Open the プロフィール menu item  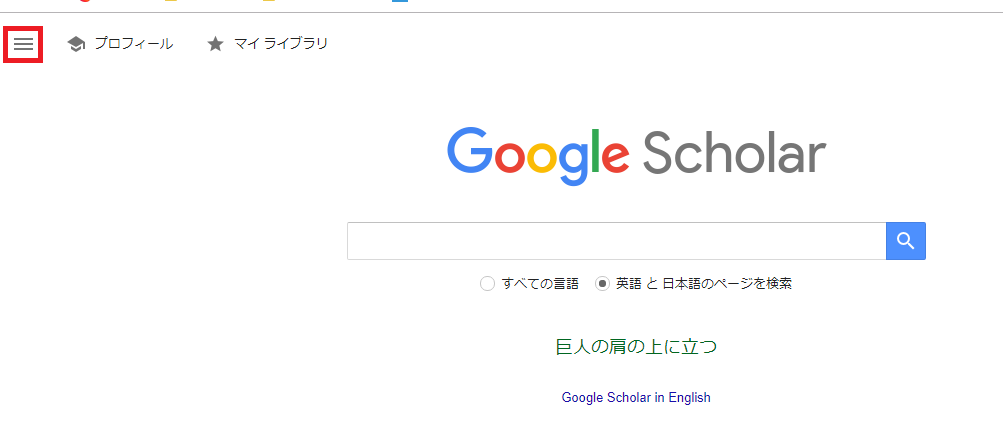[x=133, y=44]
